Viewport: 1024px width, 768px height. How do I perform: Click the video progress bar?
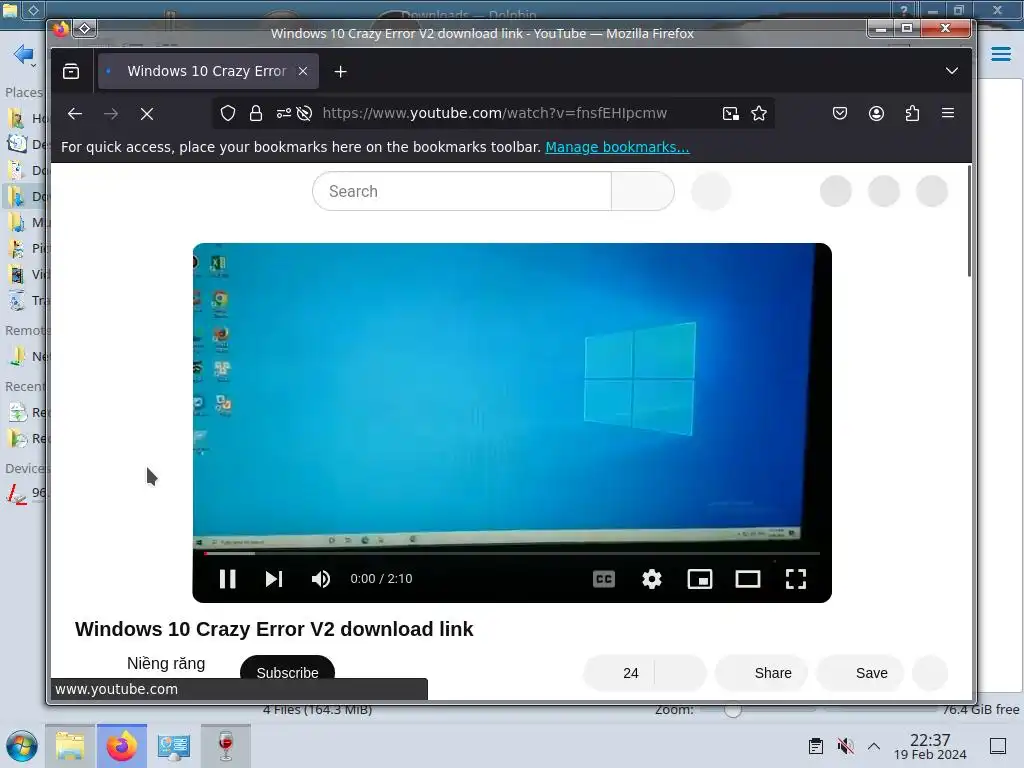(511, 553)
